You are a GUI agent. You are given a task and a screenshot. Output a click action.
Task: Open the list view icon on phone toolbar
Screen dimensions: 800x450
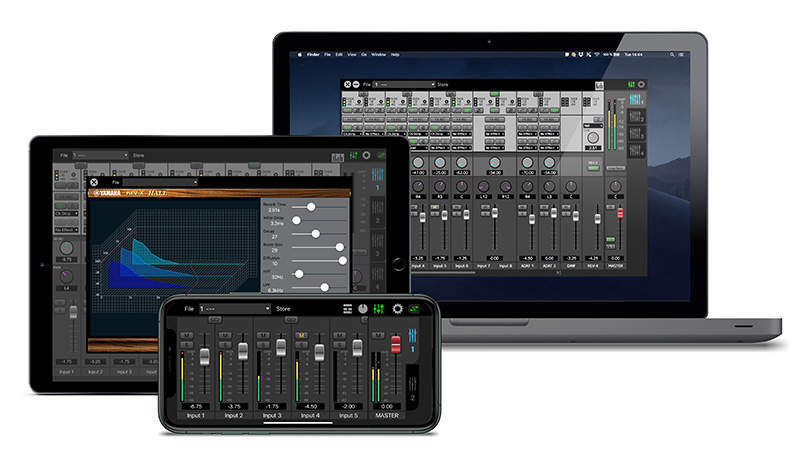[x=347, y=310]
